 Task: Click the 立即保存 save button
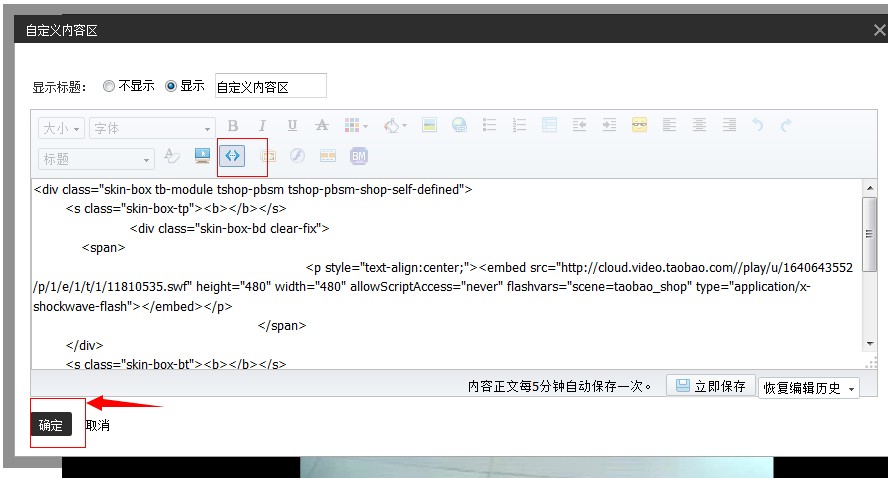(x=710, y=386)
